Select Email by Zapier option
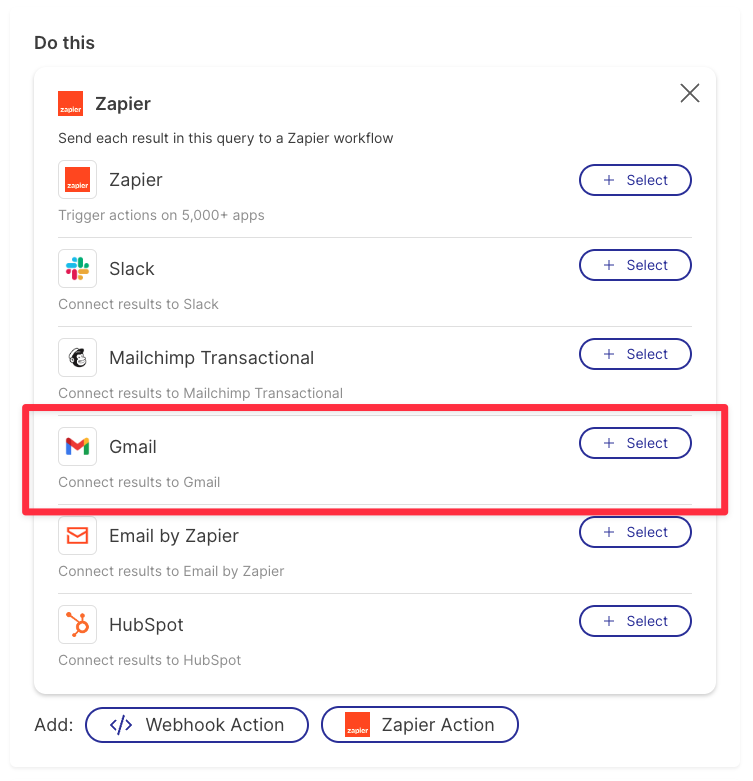 click(635, 532)
